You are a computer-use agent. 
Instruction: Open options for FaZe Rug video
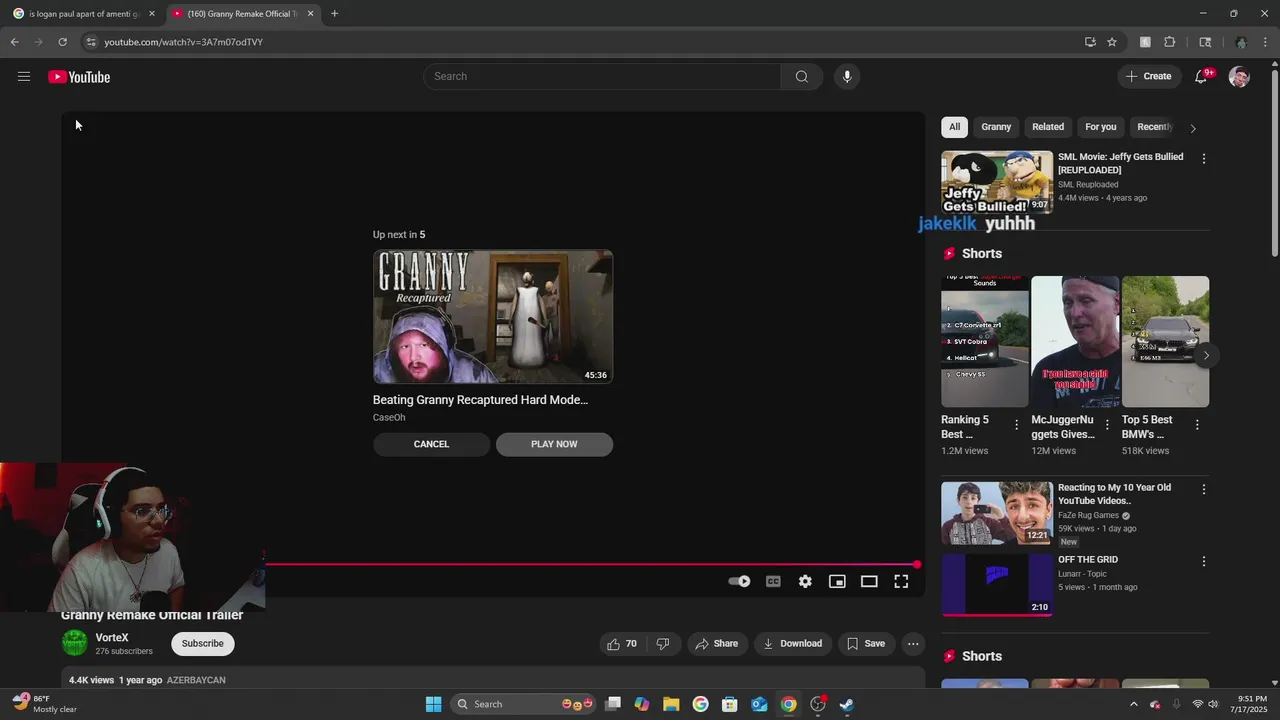coord(1203,490)
